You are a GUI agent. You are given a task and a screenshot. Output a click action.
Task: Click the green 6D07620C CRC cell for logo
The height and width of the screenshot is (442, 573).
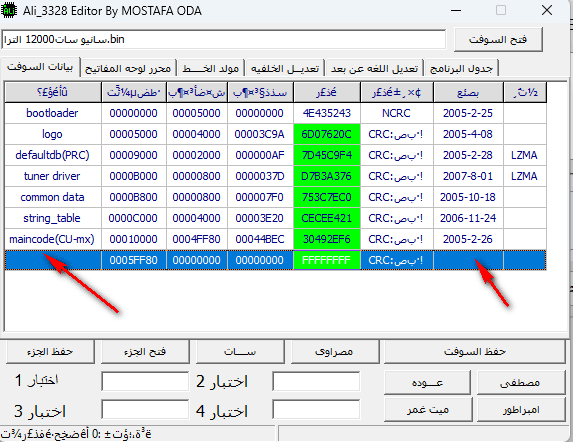tap(327, 134)
